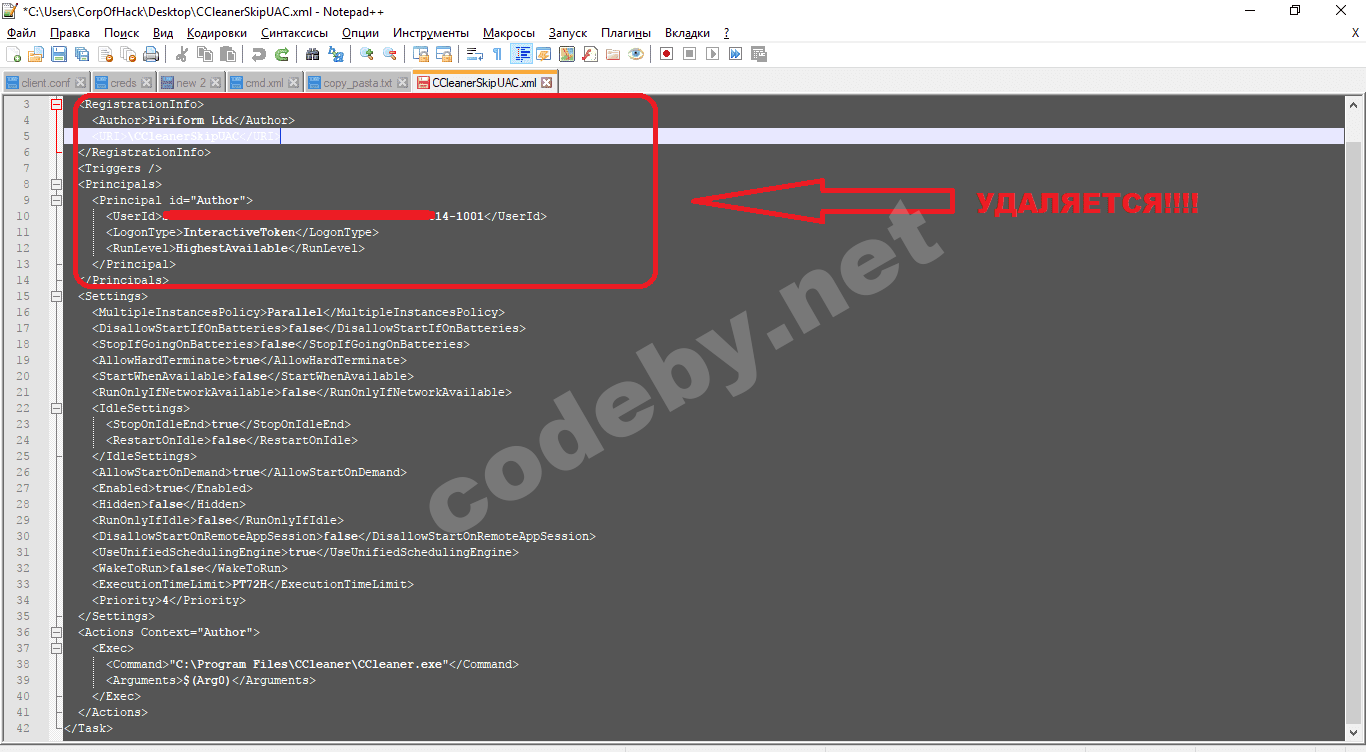The image size is (1366, 752).
Task: Click the Cut scissors icon
Action: tap(182, 54)
